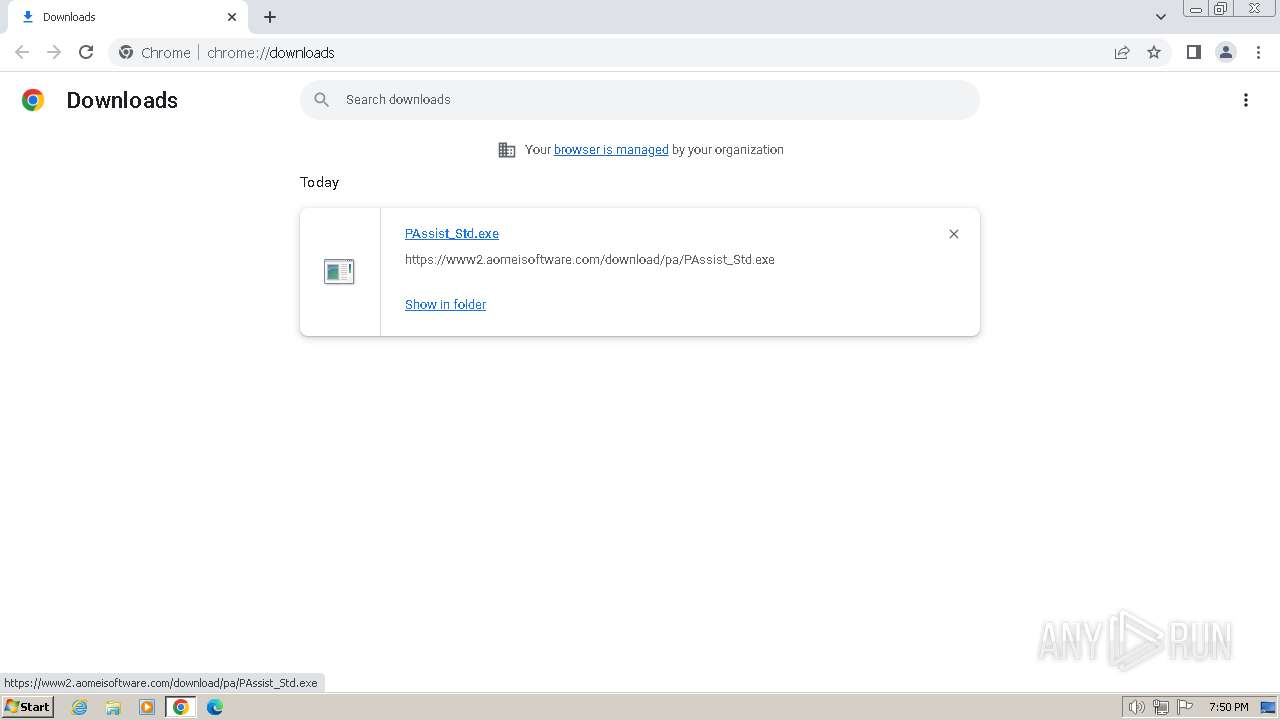
Task: Click the PAssist_Std.exe file icon
Action: (339, 271)
